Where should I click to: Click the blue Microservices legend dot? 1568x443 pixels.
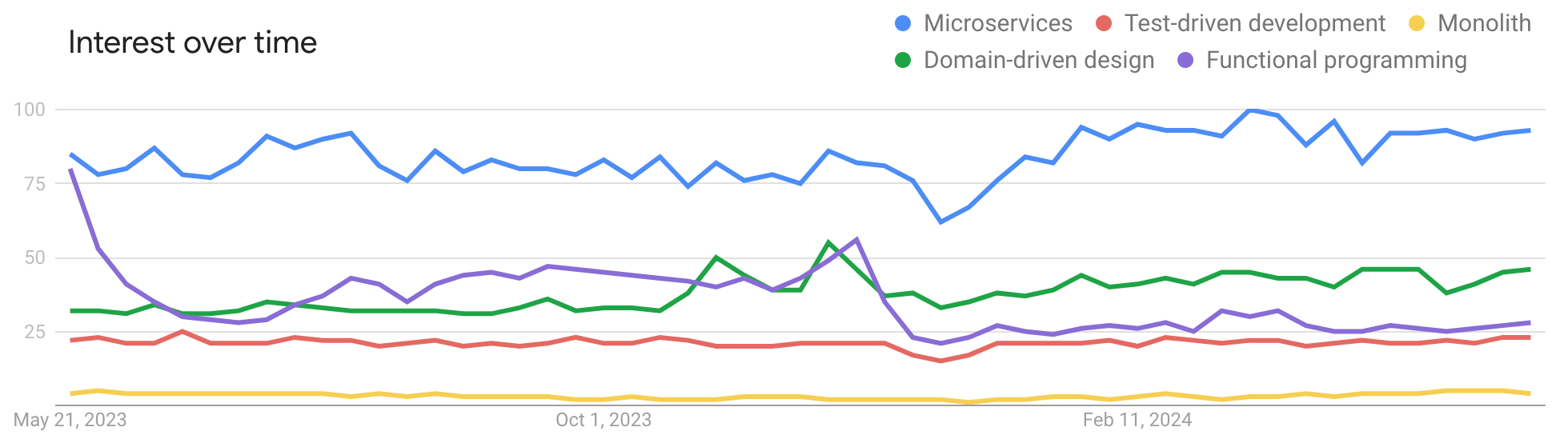coord(903,24)
